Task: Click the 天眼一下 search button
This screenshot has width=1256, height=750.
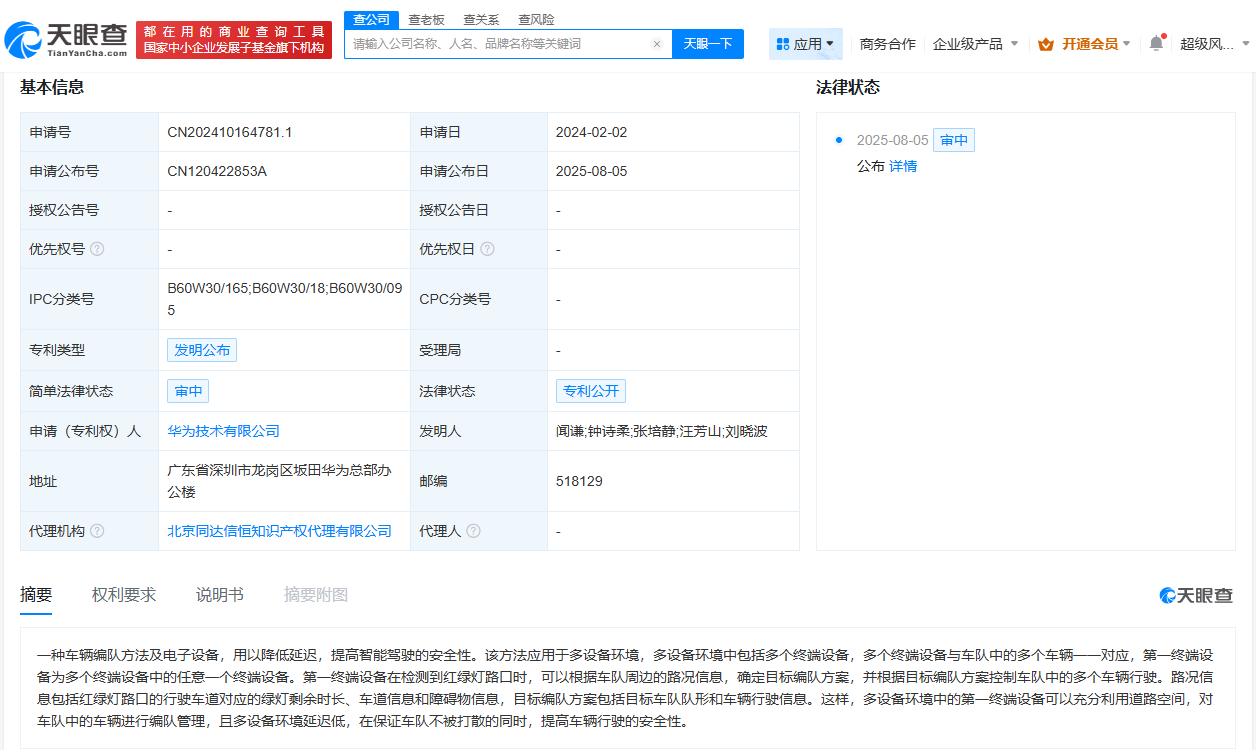Action: pyautogui.click(x=707, y=43)
